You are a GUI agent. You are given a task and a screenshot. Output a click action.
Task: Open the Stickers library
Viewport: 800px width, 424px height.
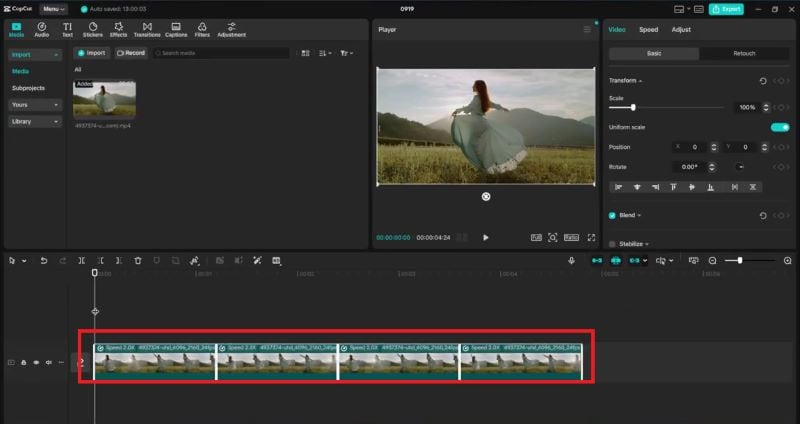point(92,30)
